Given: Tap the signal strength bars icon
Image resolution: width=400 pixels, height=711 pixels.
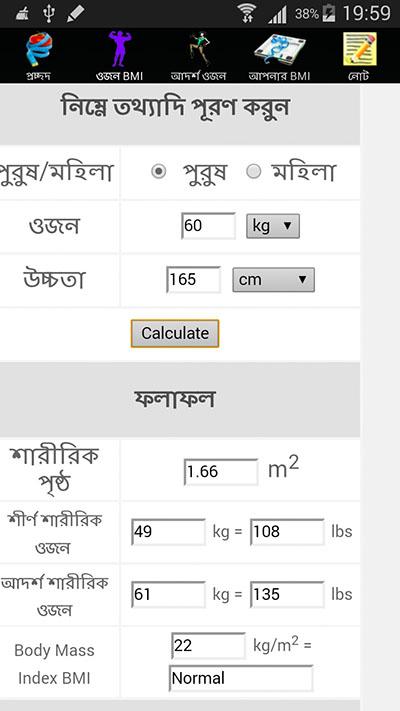Looking at the screenshot, I should [x=277, y=15].
